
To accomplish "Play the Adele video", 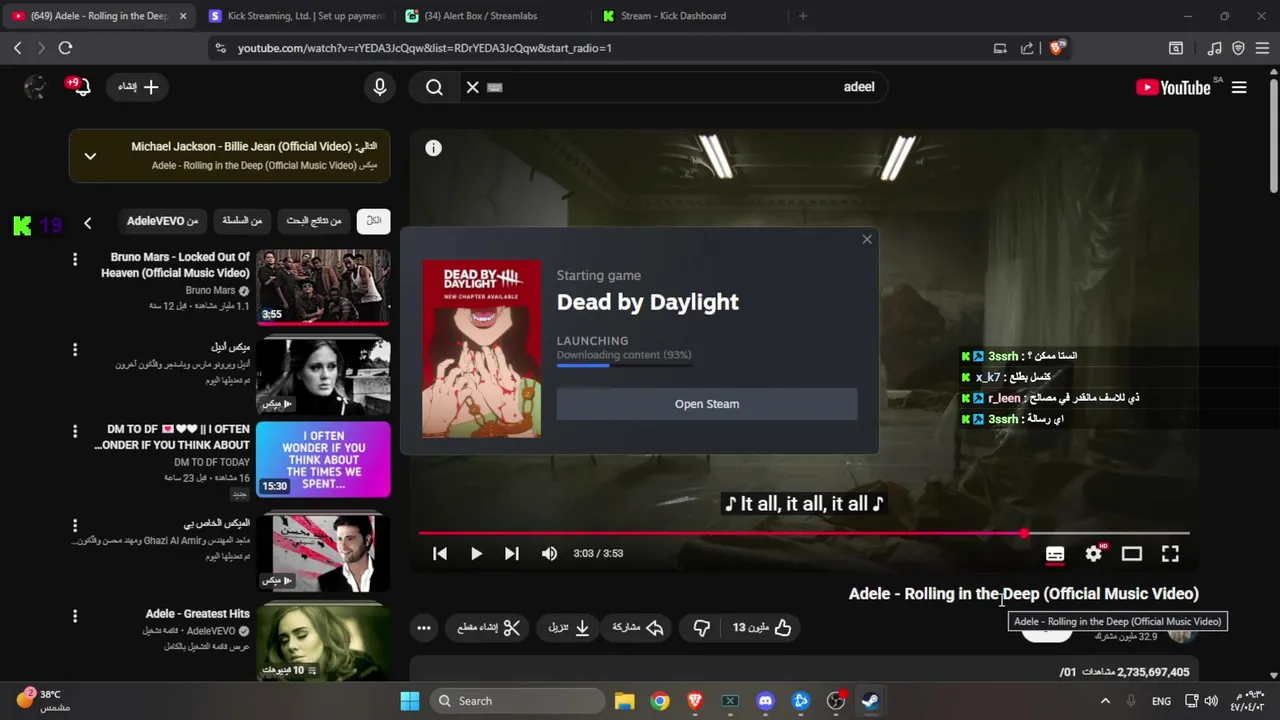I will tap(476, 553).
